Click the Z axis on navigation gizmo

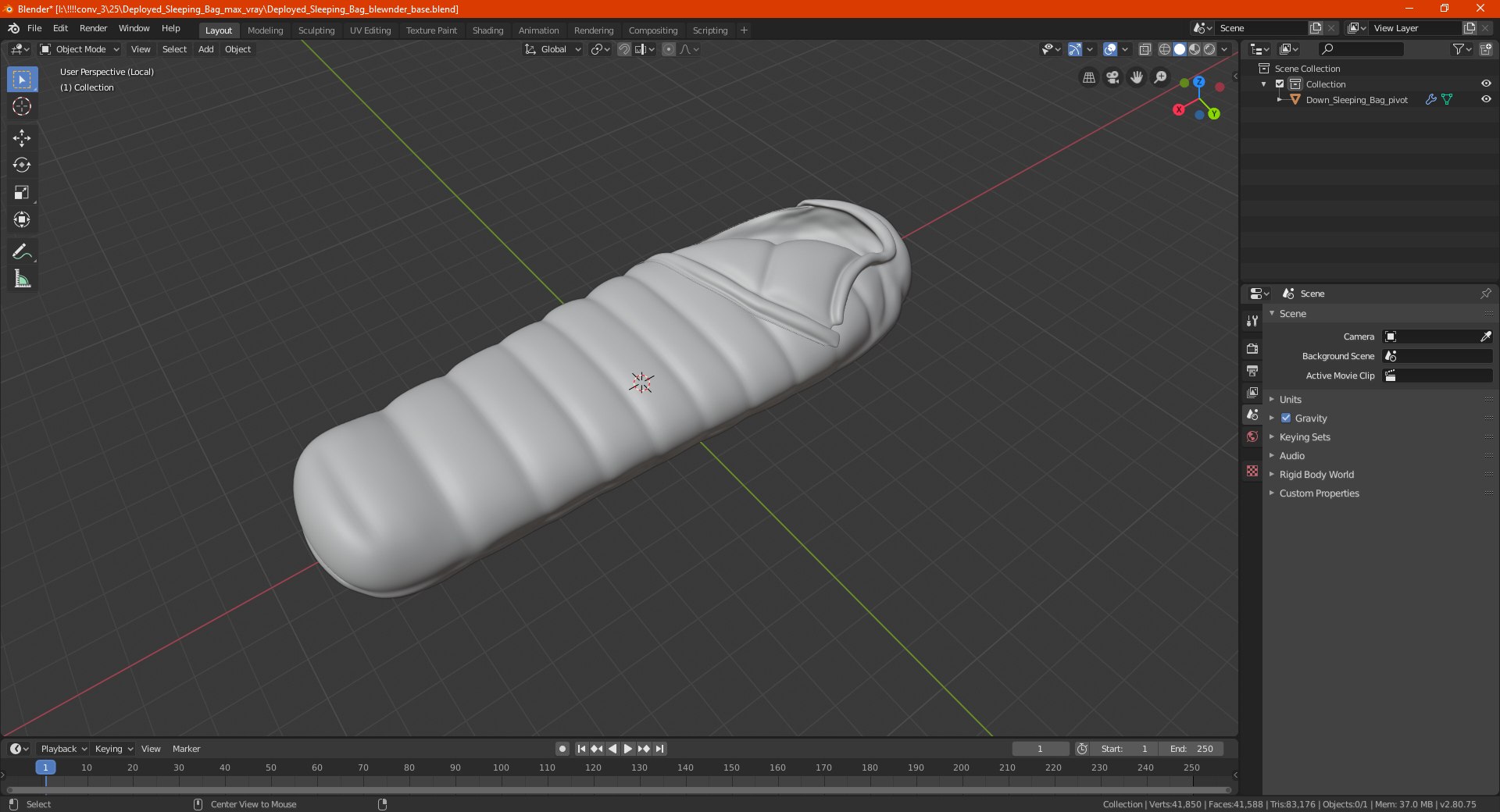coord(1198,81)
